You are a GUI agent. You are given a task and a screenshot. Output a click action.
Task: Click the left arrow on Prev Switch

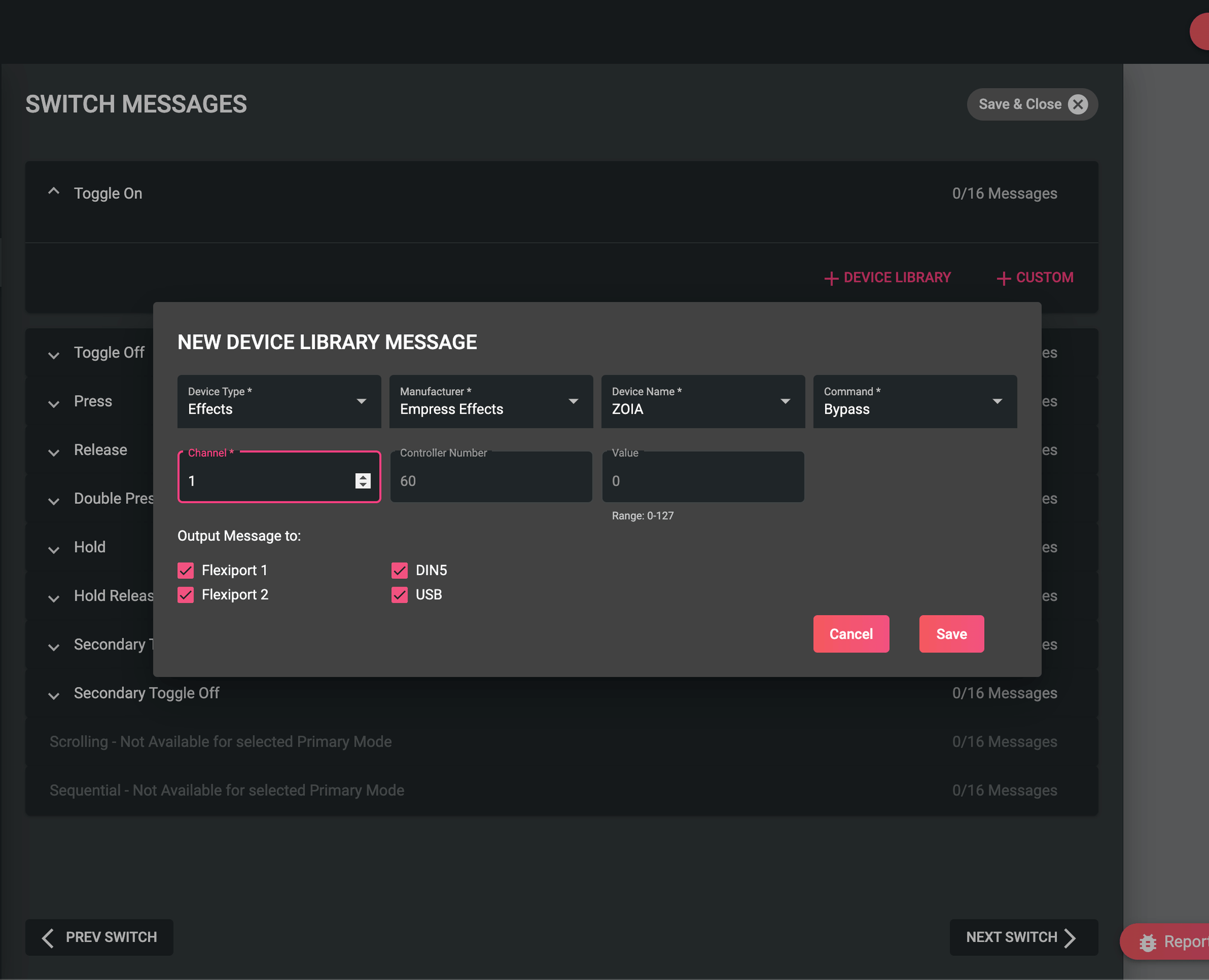coord(48,938)
